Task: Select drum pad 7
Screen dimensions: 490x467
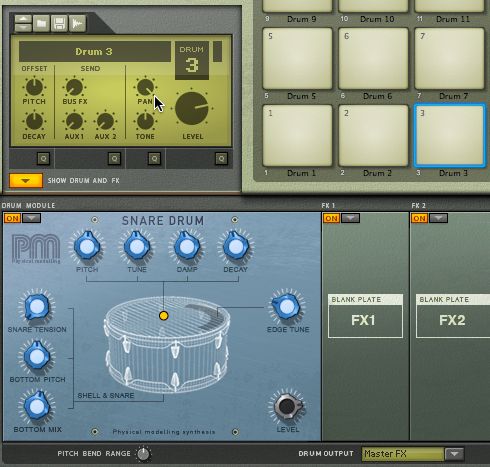Action: [x=449, y=58]
